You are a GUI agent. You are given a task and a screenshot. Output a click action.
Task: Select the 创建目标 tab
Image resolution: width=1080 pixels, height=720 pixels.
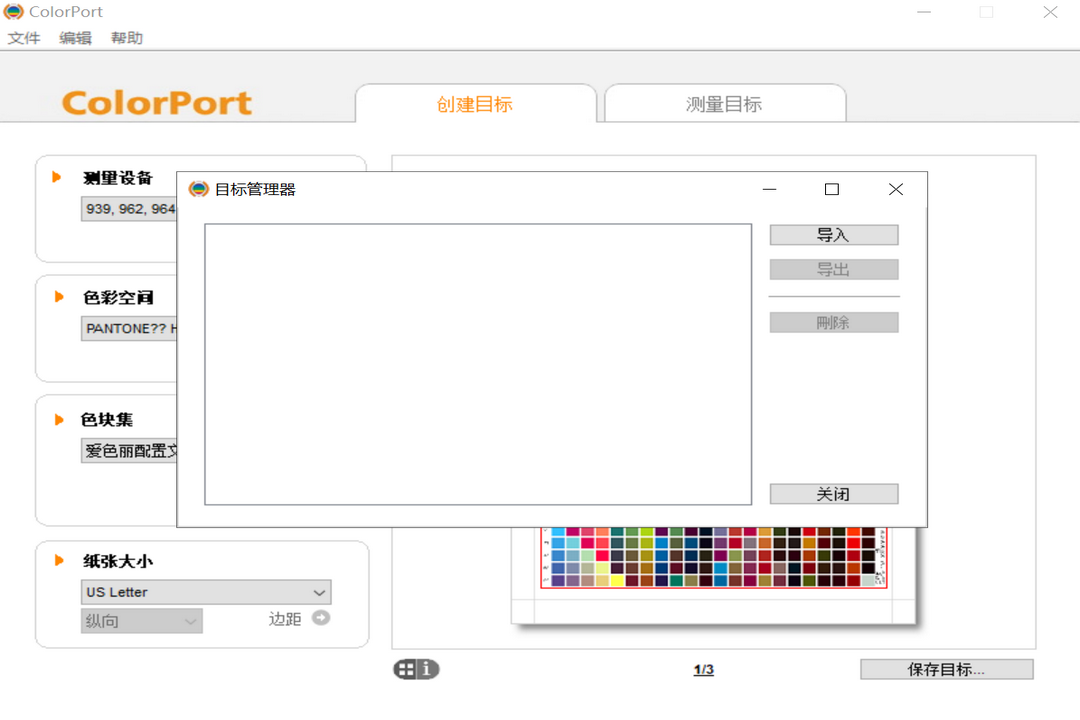[x=475, y=102]
